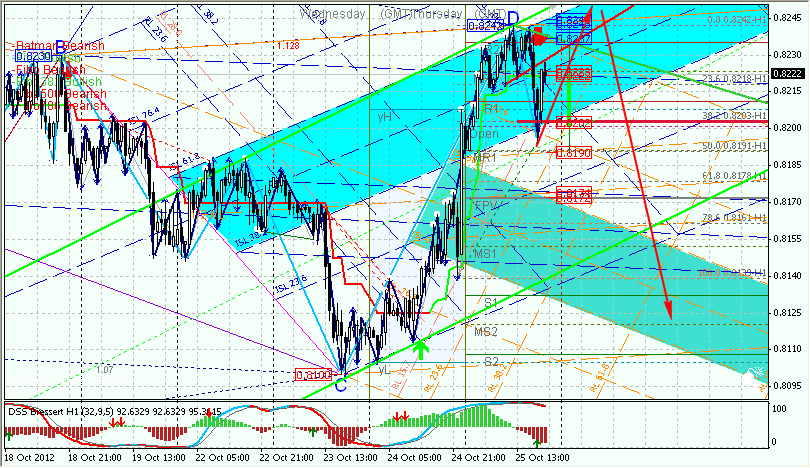
Task: Click the red down arrows above the oscillator near 24 Oct
Action: (399, 416)
